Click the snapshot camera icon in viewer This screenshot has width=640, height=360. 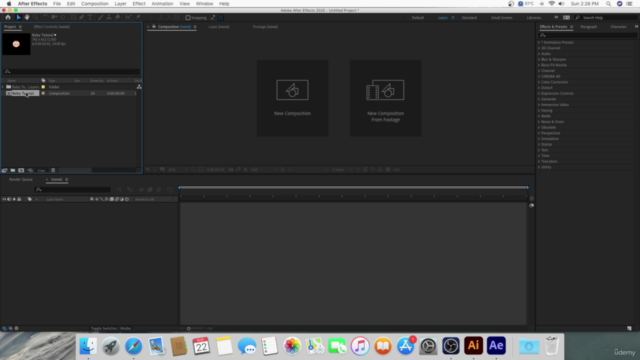[x=231, y=169]
